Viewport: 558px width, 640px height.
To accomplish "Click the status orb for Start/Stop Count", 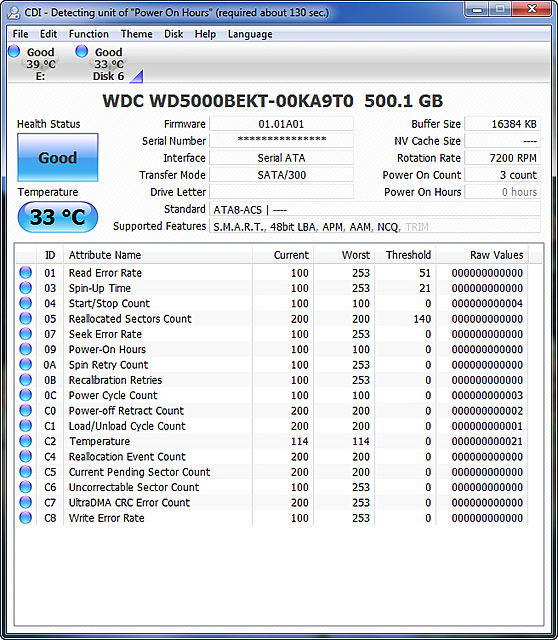I will click(25, 303).
